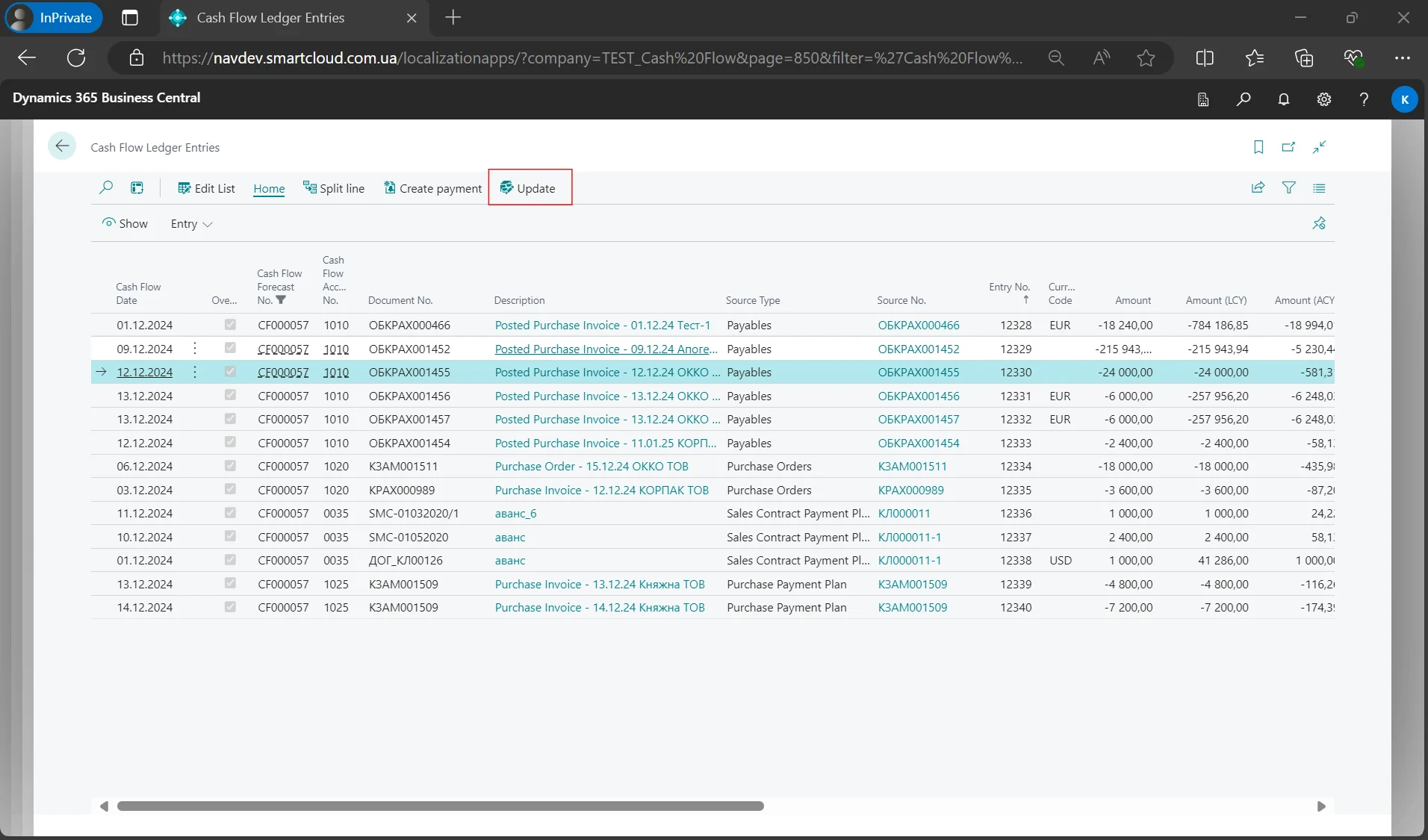Open page in new window icon

click(x=1288, y=147)
